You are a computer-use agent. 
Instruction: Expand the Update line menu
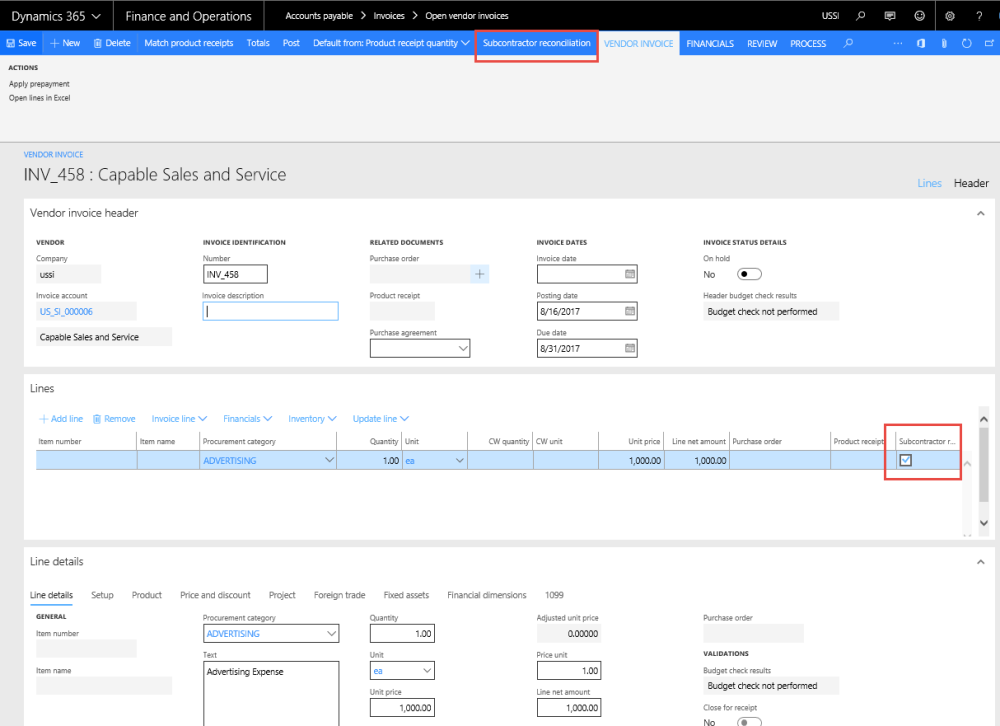tap(381, 419)
